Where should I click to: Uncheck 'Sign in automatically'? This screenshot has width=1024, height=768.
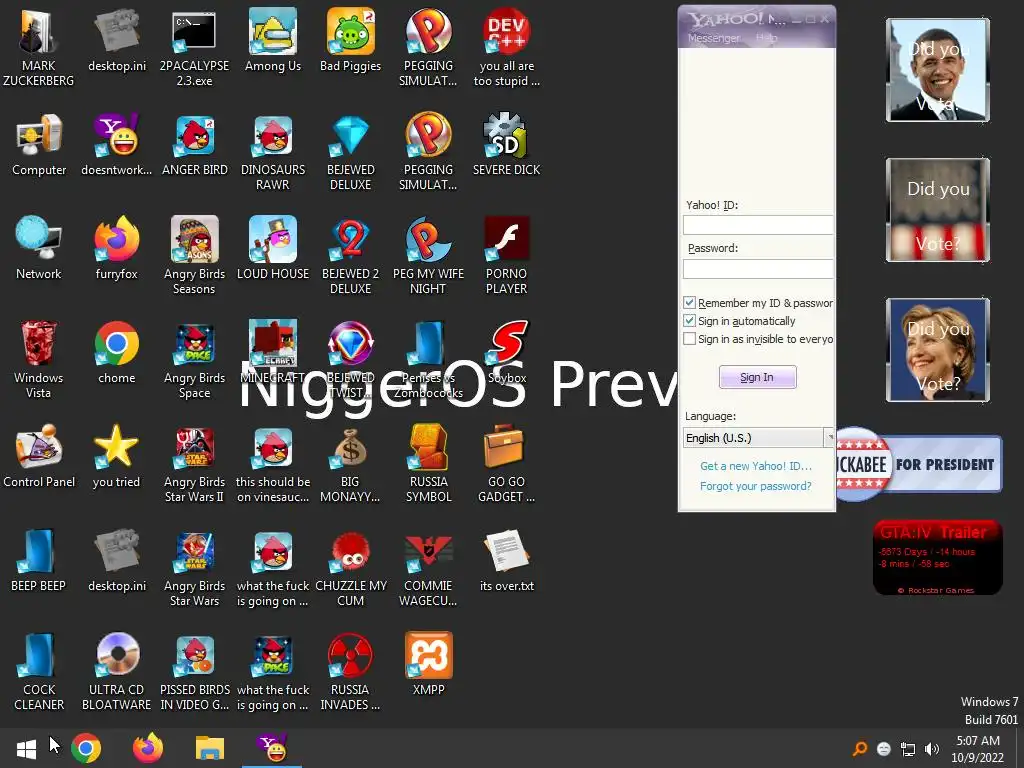click(689, 321)
